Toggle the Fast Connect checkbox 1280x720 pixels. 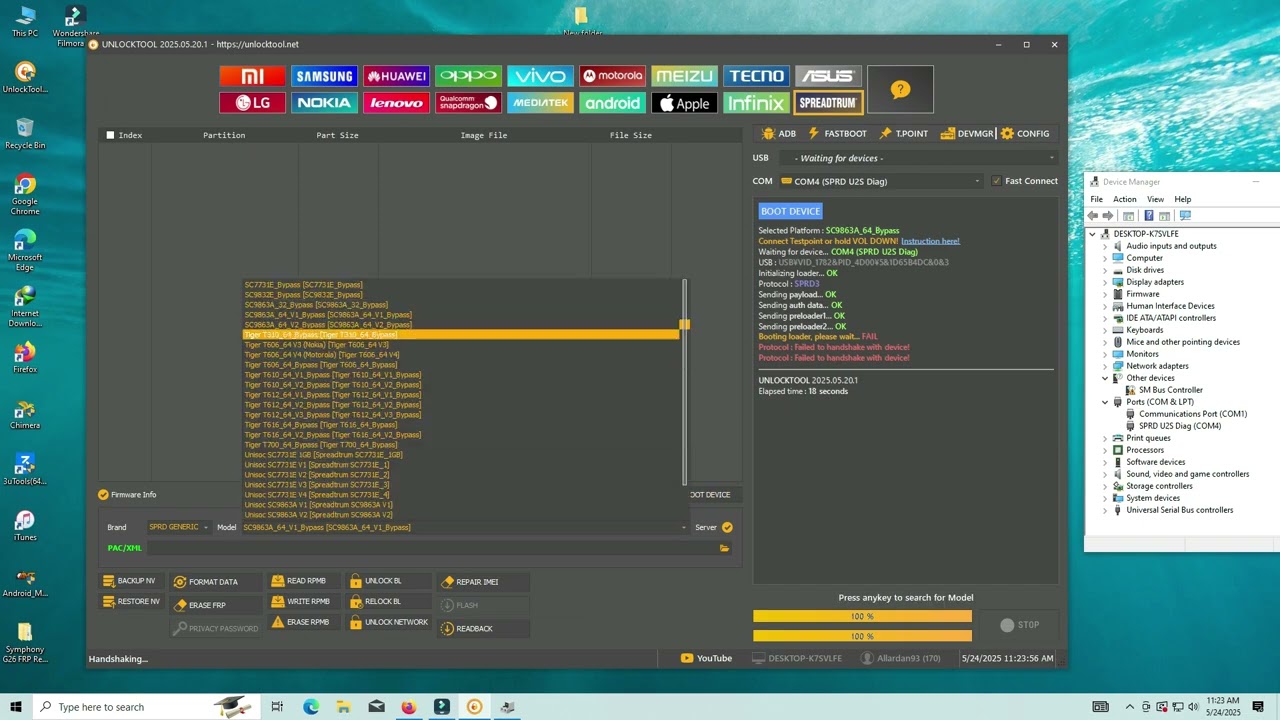[996, 181]
